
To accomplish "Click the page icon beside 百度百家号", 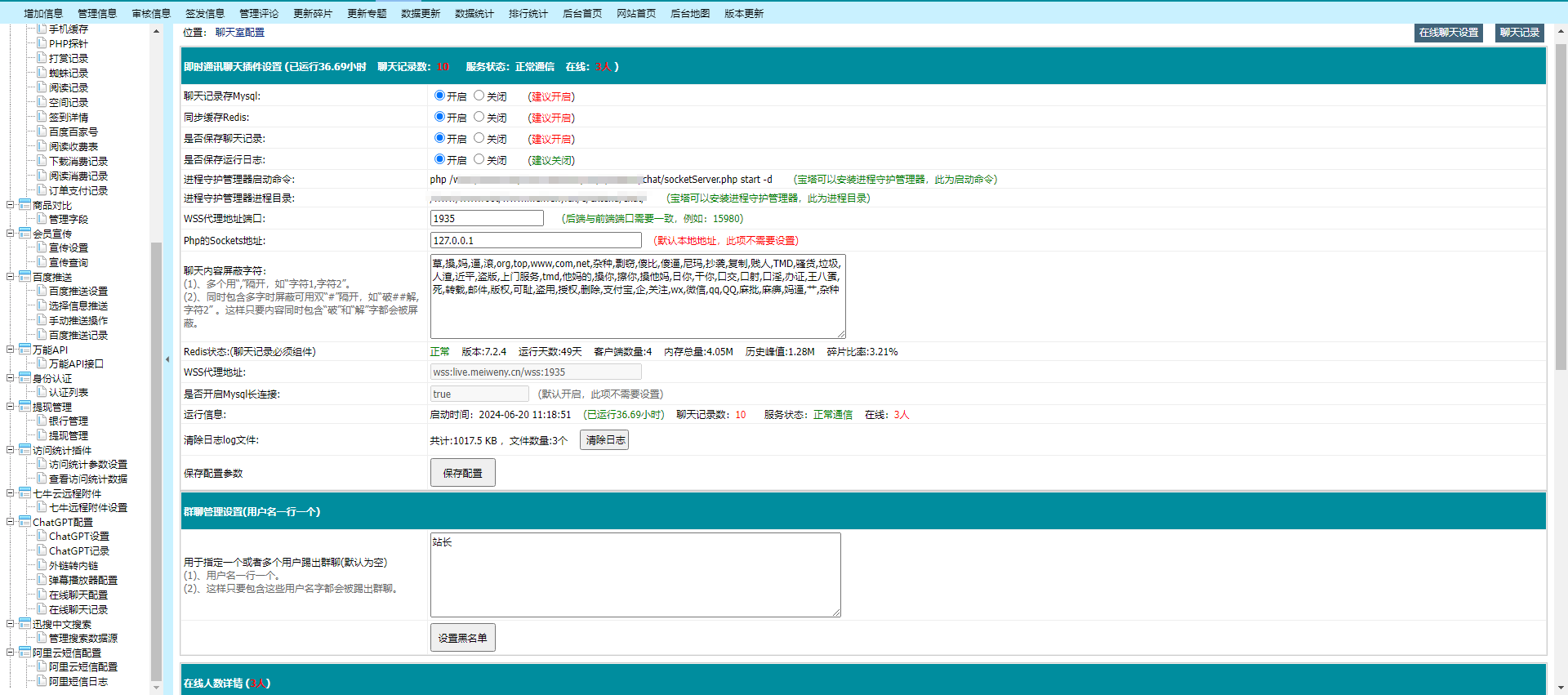I will [42, 131].
